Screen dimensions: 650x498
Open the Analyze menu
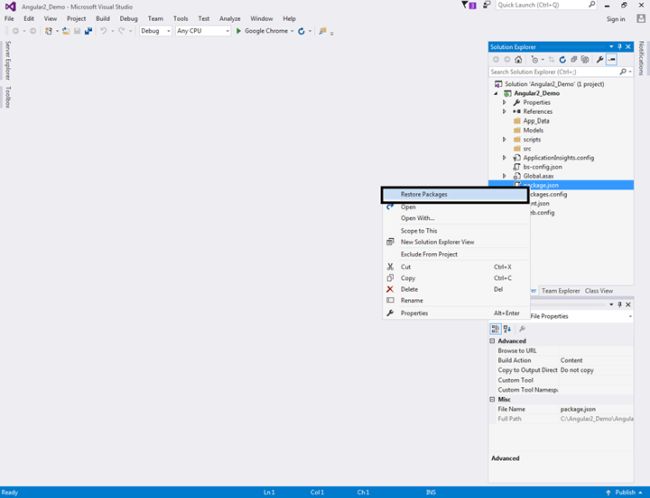coord(230,19)
